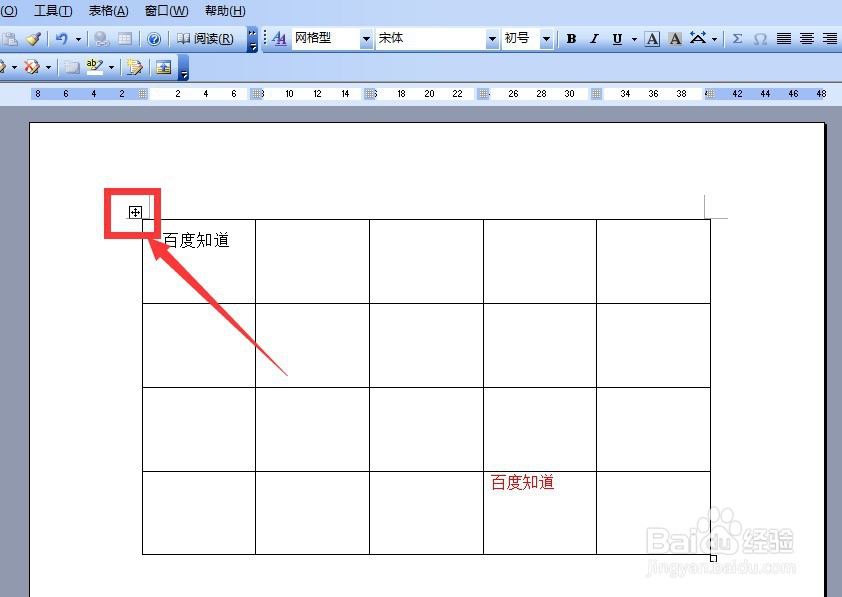Viewport: 842px width, 597px height.
Task: Click the ruler column marker near 16
Action: click(369, 94)
